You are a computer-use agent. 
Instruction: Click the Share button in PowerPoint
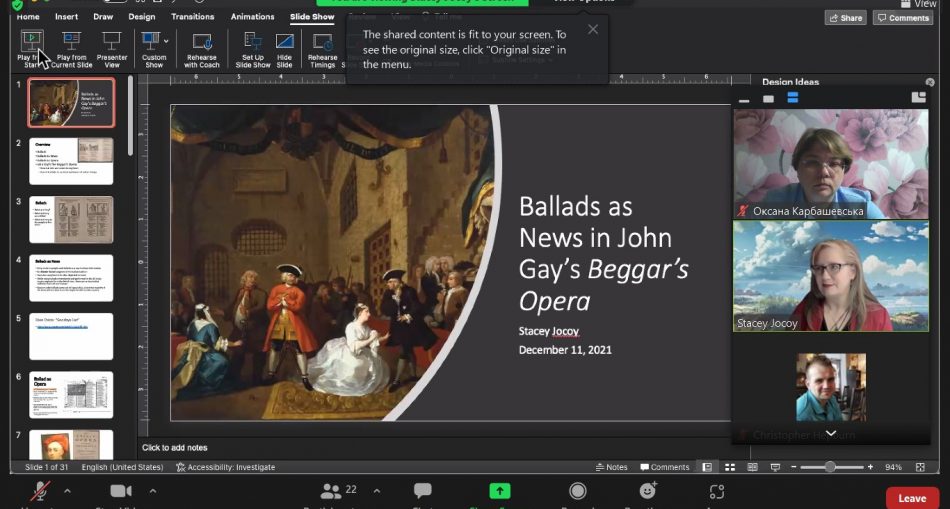[x=845, y=18]
